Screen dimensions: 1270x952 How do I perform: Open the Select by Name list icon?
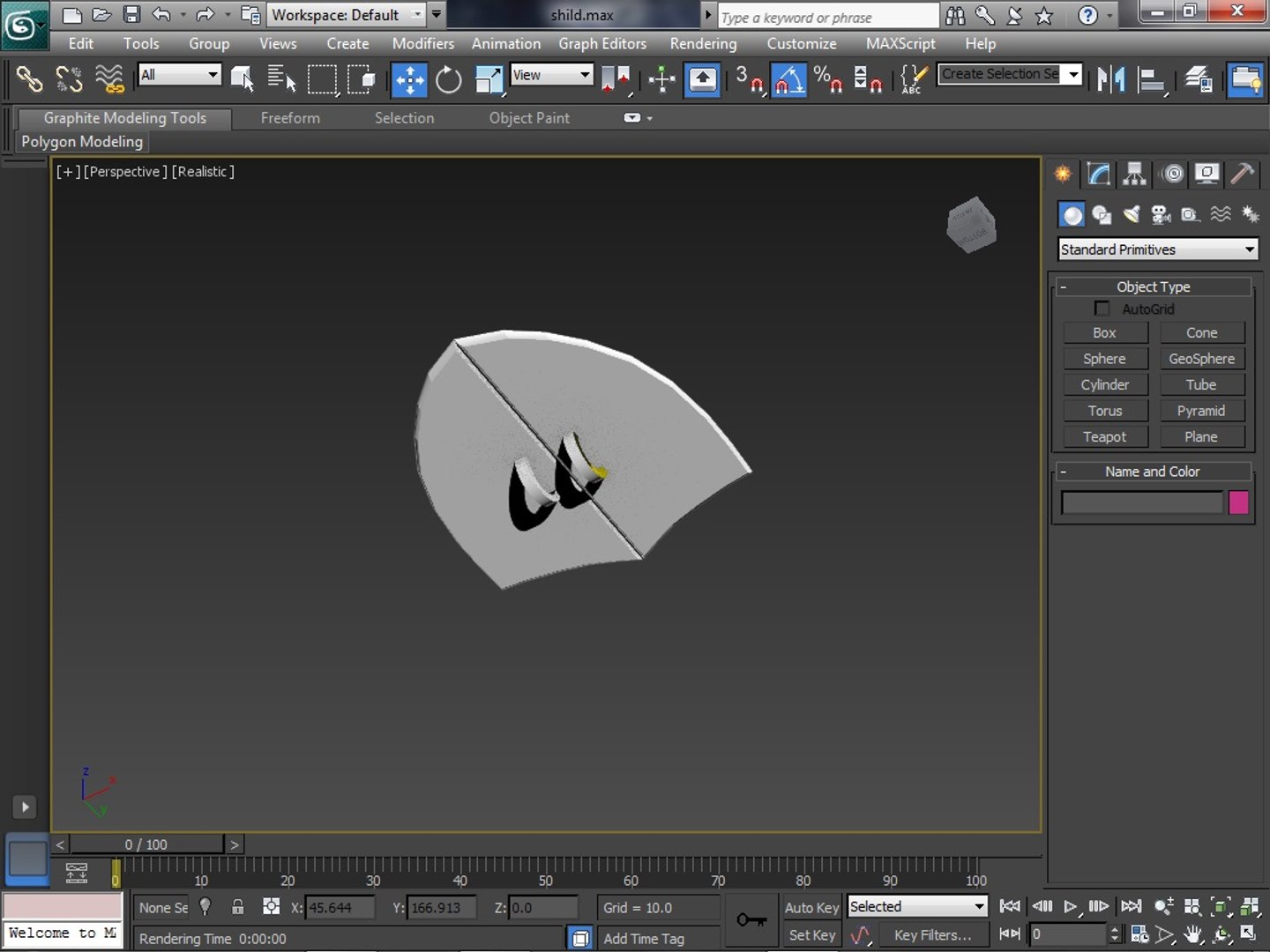coord(281,79)
